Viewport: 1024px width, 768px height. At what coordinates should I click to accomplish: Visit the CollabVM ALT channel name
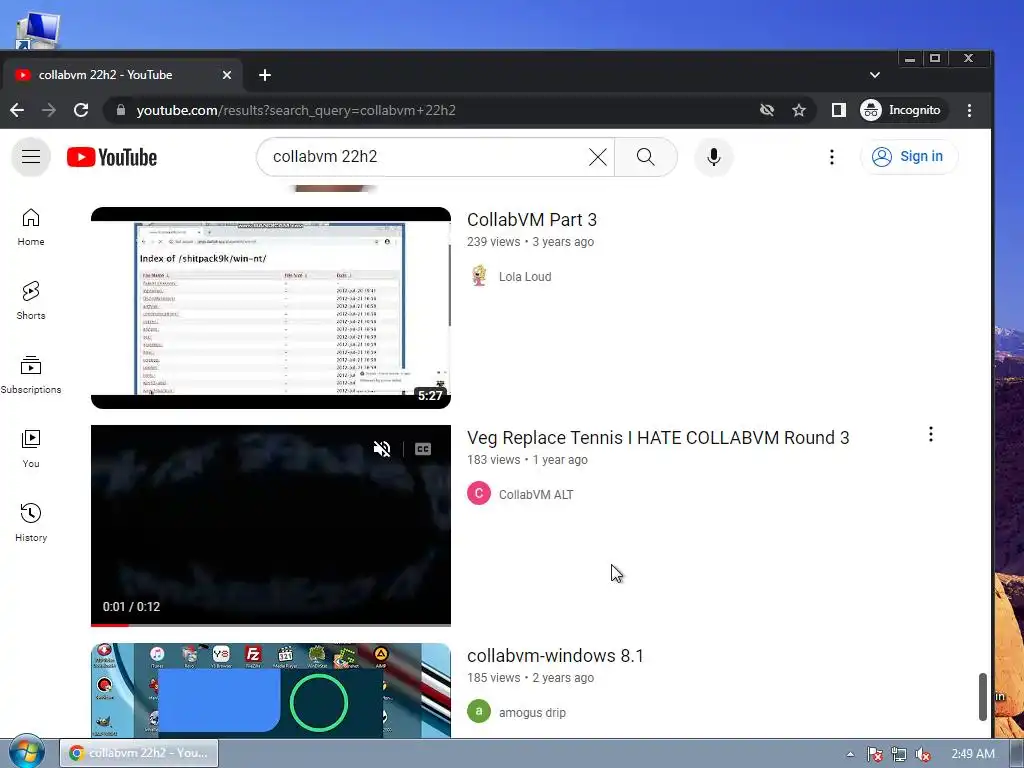coord(536,495)
